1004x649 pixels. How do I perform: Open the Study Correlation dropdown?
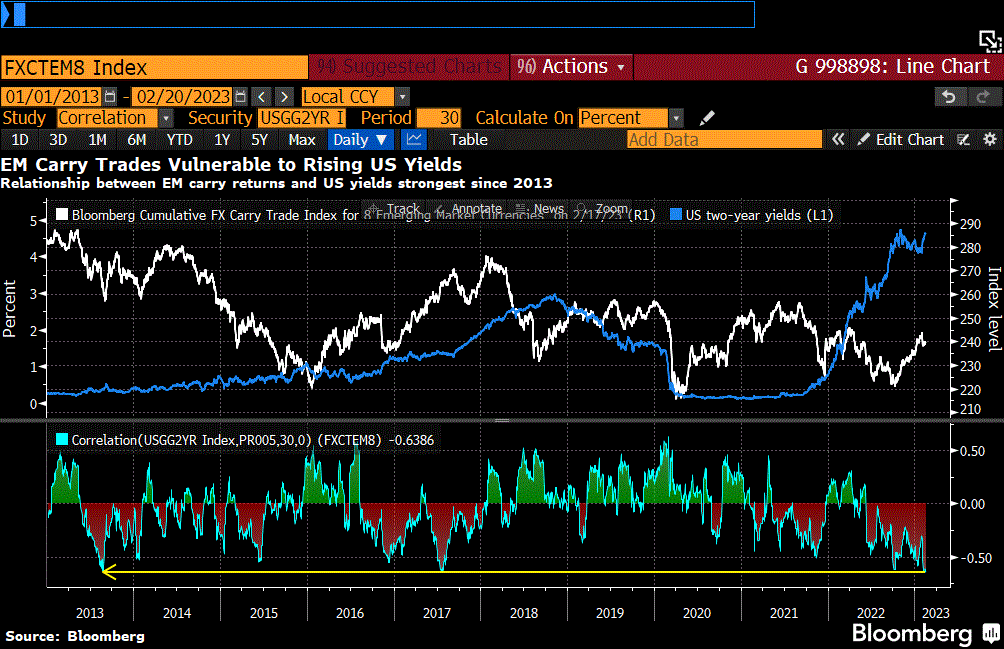(x=166, y=118)
